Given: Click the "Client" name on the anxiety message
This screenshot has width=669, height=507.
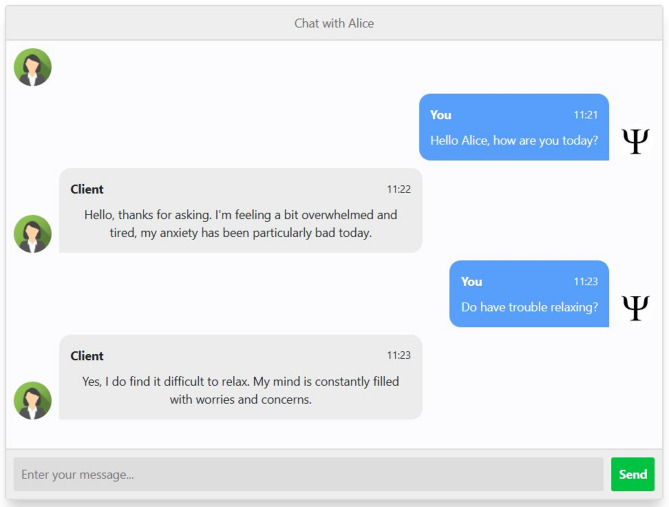Looking at the screenshot, I should (x=87, y=189).
